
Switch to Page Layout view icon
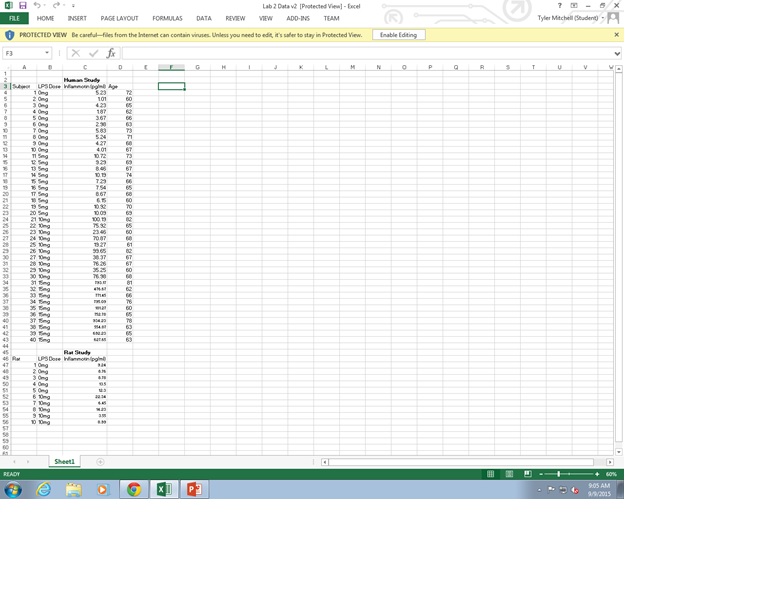tap(509, 474)
